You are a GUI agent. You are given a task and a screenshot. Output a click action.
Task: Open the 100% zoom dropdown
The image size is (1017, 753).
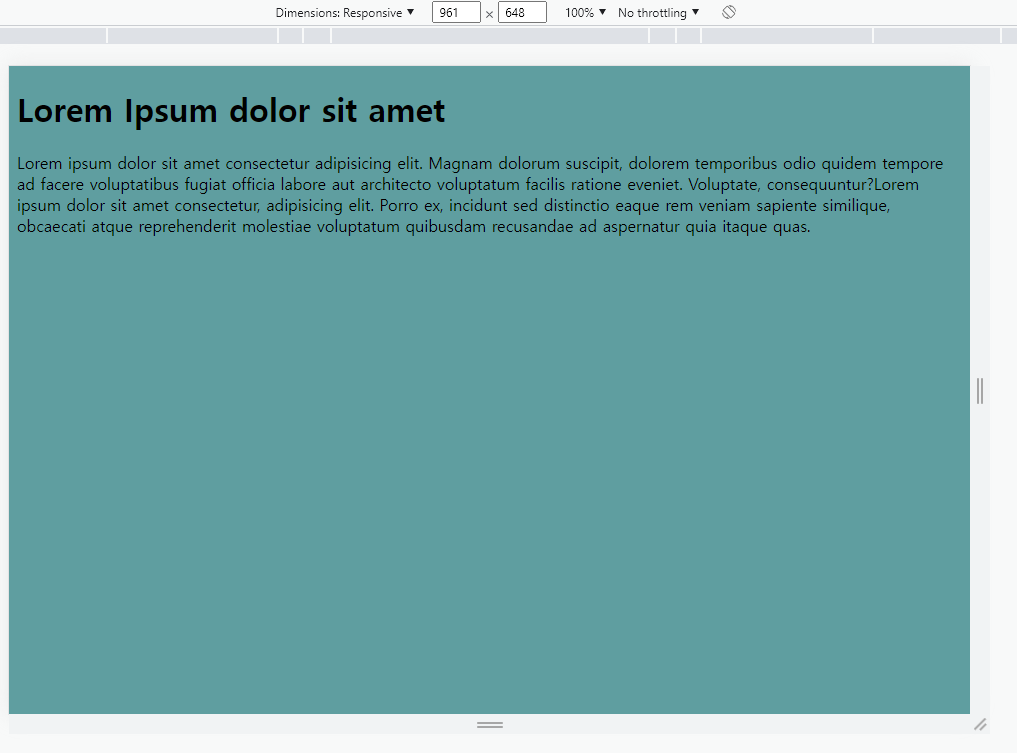tap(585, 12)
